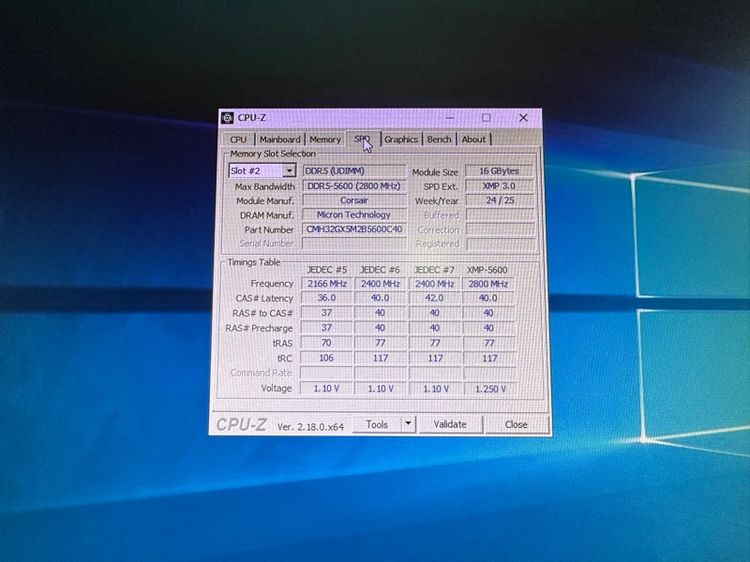This screenshot has width=750, height=562.
Task: Click the 42.0 CAS# Latency cell
Action: point(434,298)
